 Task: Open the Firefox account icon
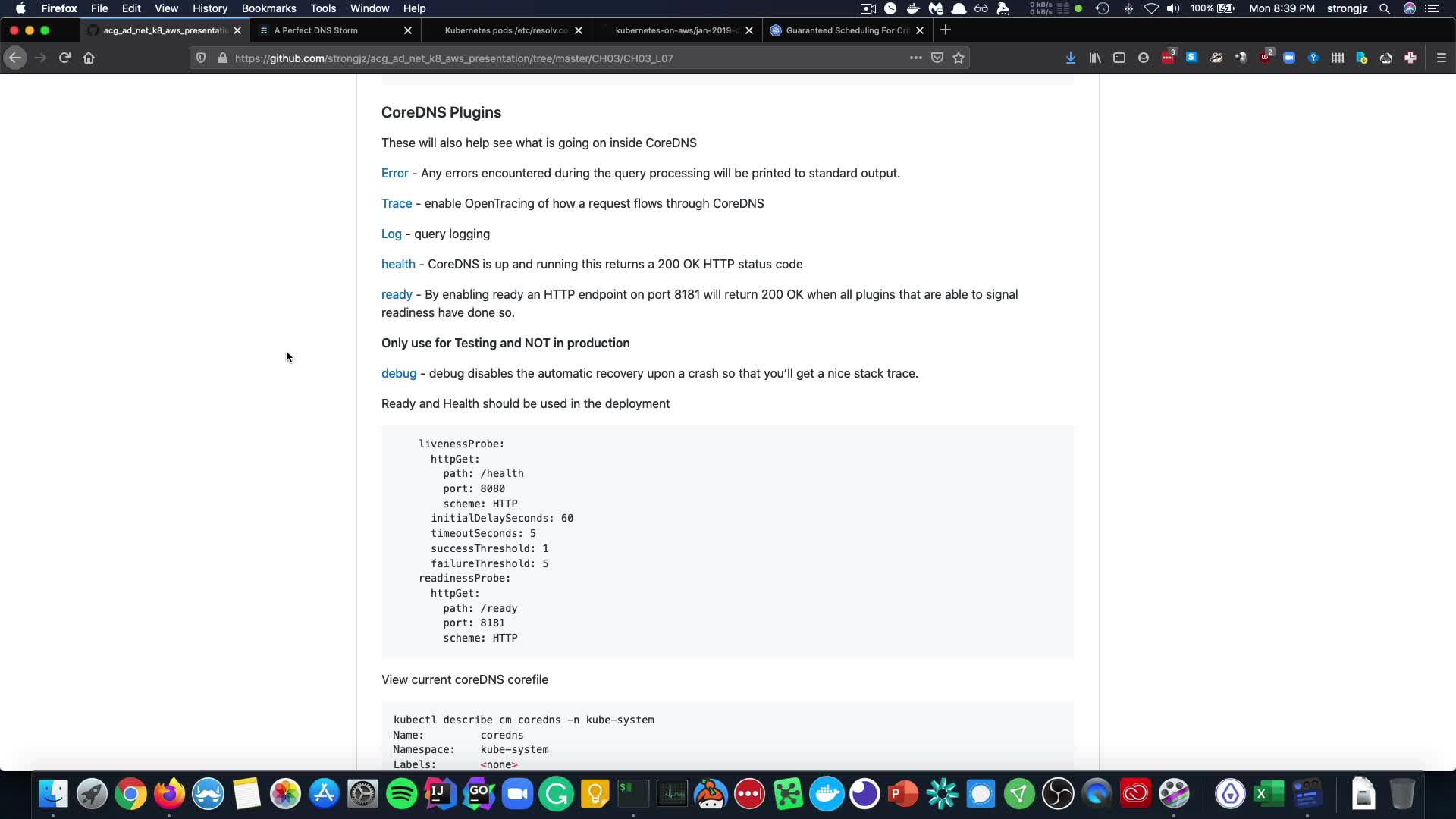coord(1144,58)
